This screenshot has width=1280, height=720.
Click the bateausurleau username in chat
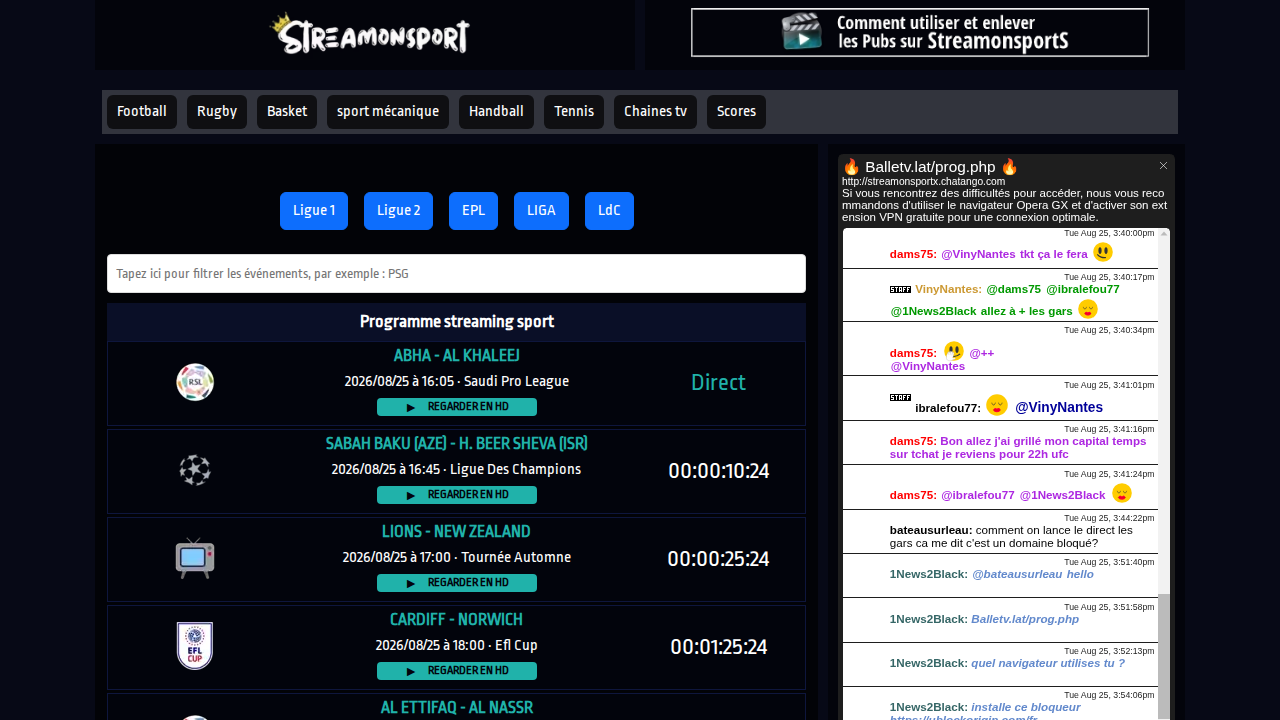pyautogui.click(x=931, y=530)
